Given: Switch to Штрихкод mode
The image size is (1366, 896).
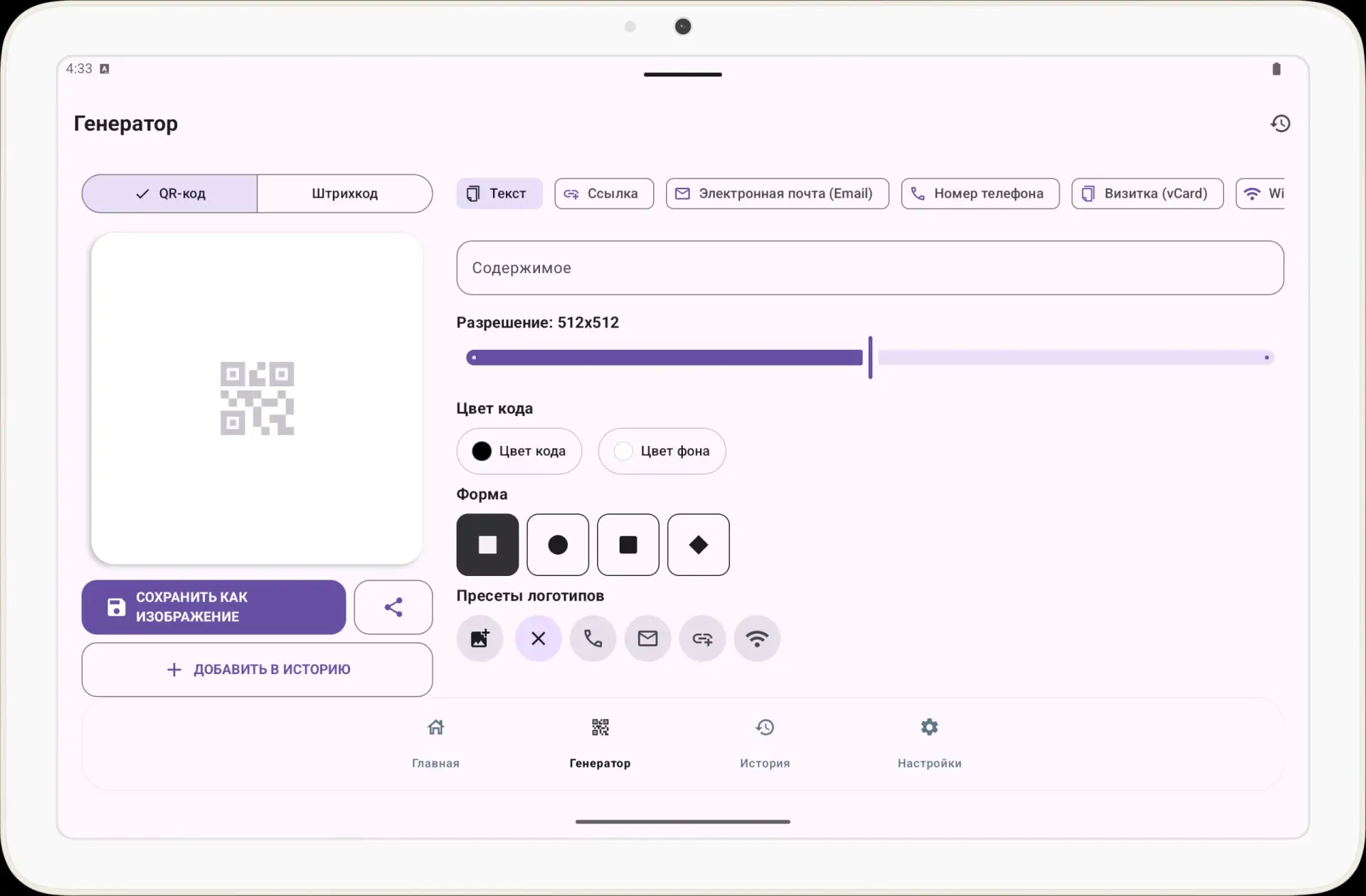Looking at the screenshot, I should [x=344, y=193].
